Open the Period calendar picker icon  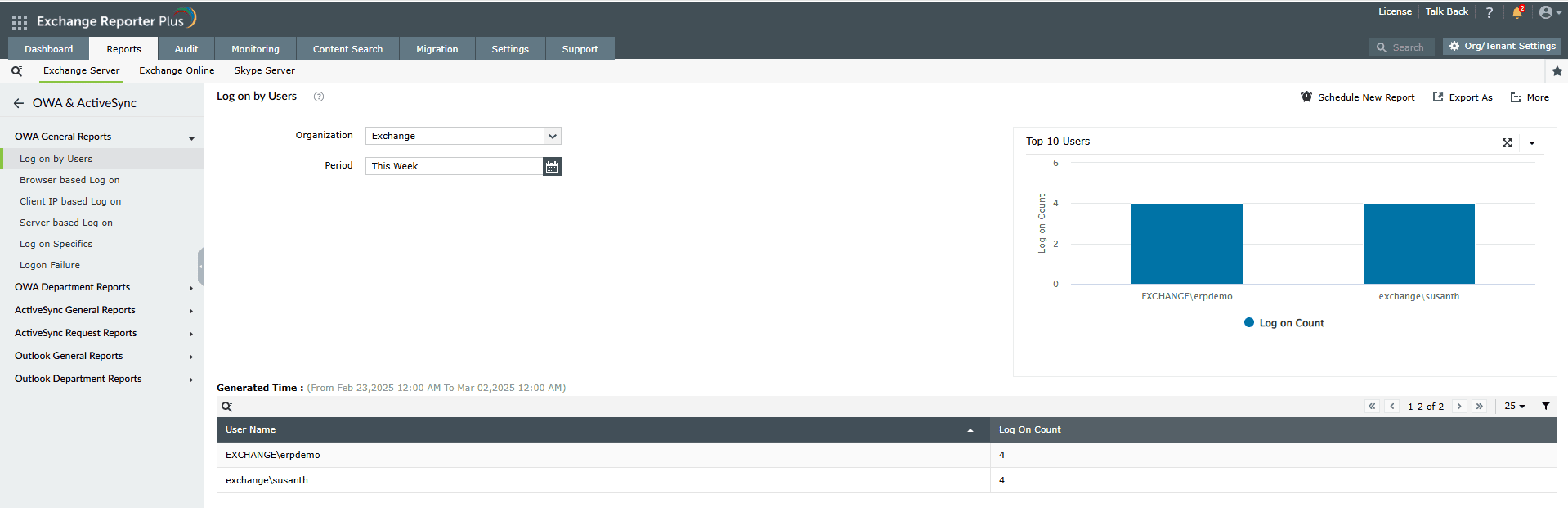553,166
